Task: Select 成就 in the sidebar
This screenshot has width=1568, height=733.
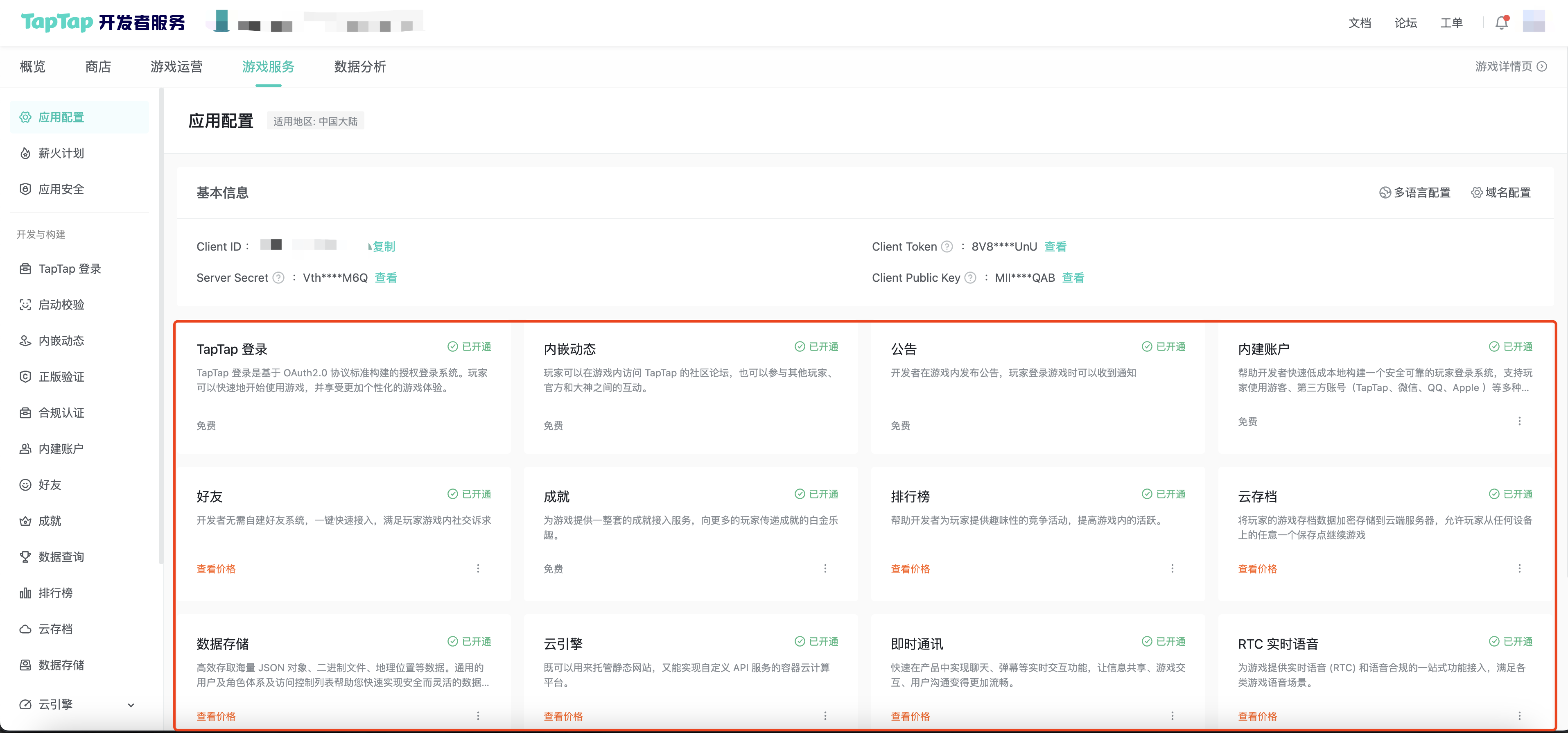Action: click(50, 520)
